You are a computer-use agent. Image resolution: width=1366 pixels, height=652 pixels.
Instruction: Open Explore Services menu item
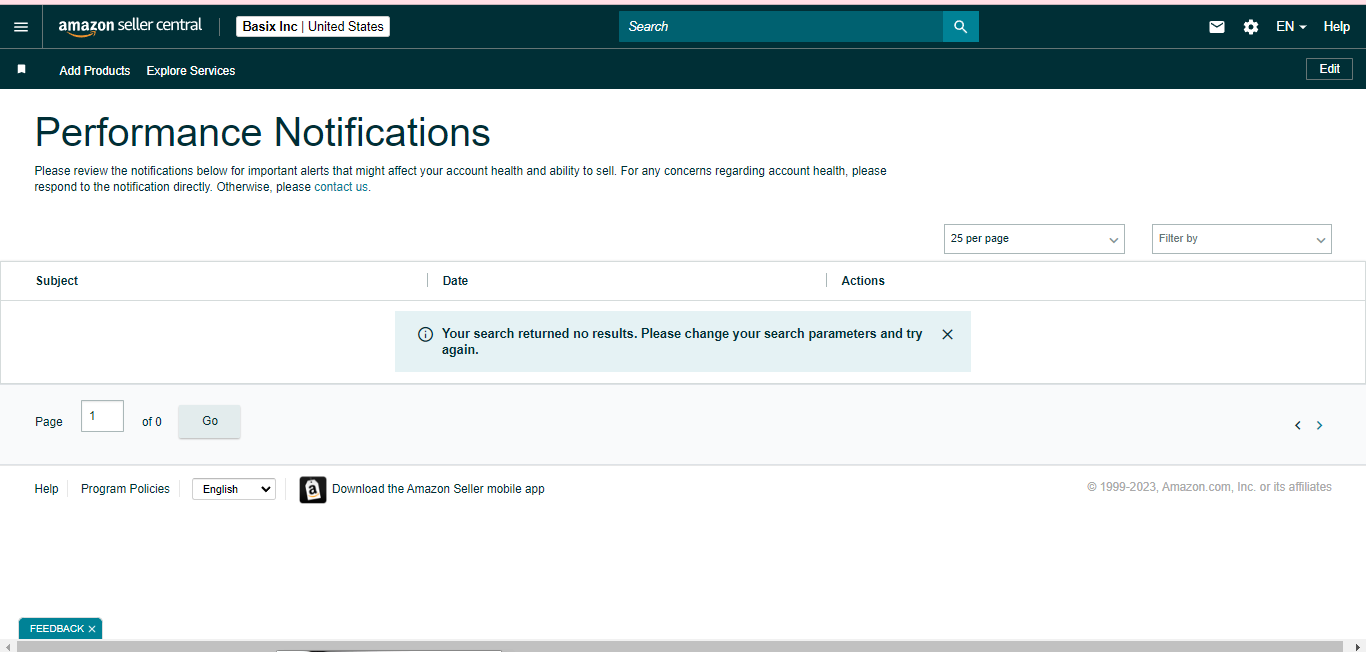(x=191, y=71)
